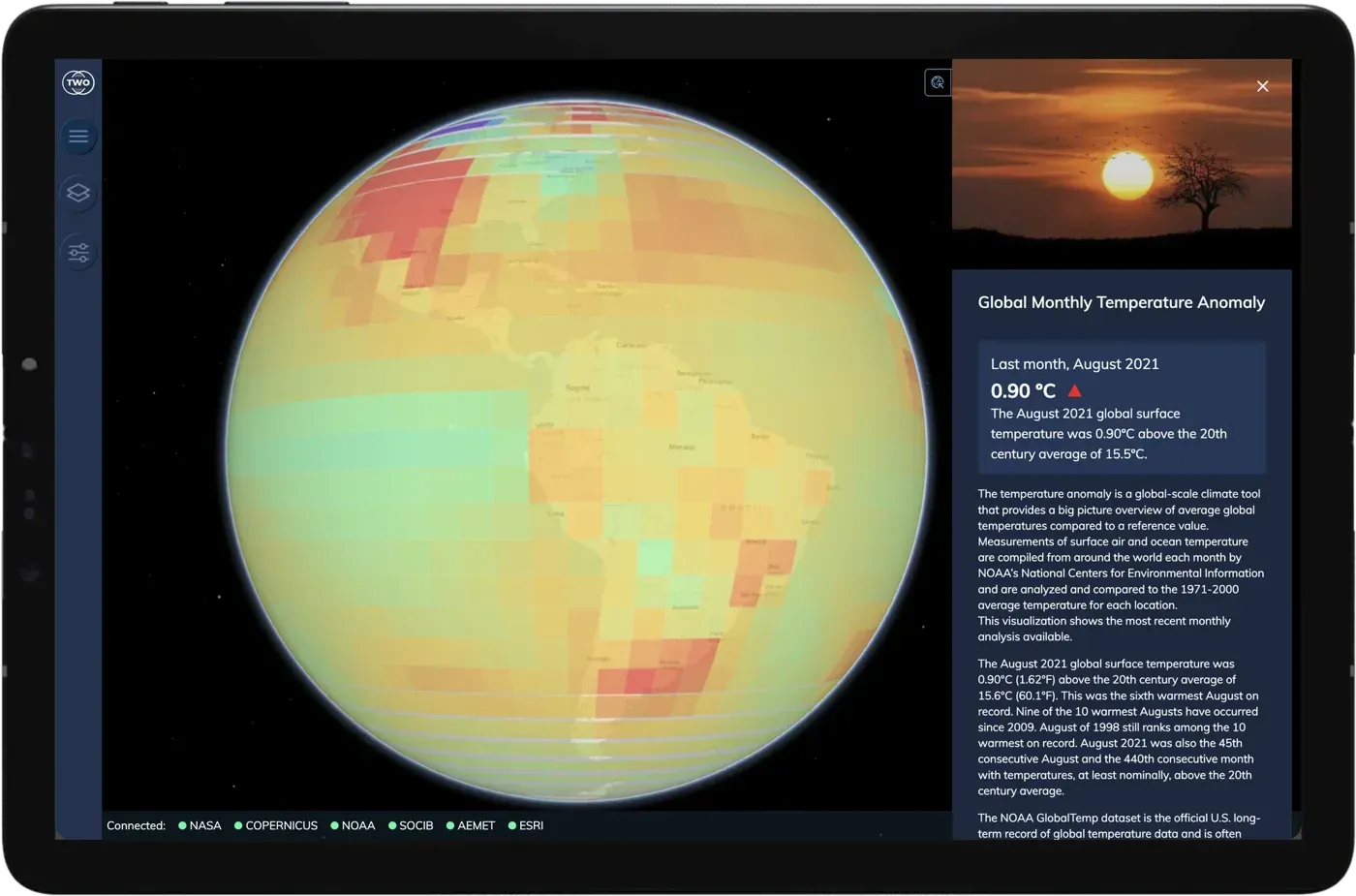Viewport: 1356px width, 896px height.
Task: Select the NOAA connection status entry
Action: pyautogui.click(x=353, y=825)
